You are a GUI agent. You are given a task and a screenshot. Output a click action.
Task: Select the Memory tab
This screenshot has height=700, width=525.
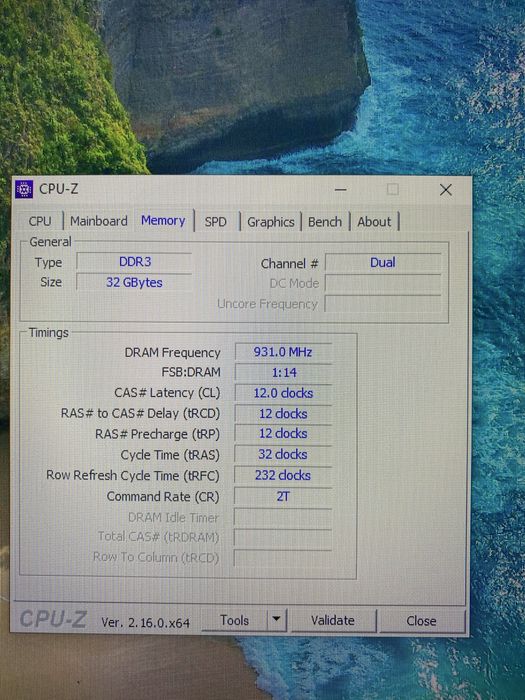tap(163, 220)
